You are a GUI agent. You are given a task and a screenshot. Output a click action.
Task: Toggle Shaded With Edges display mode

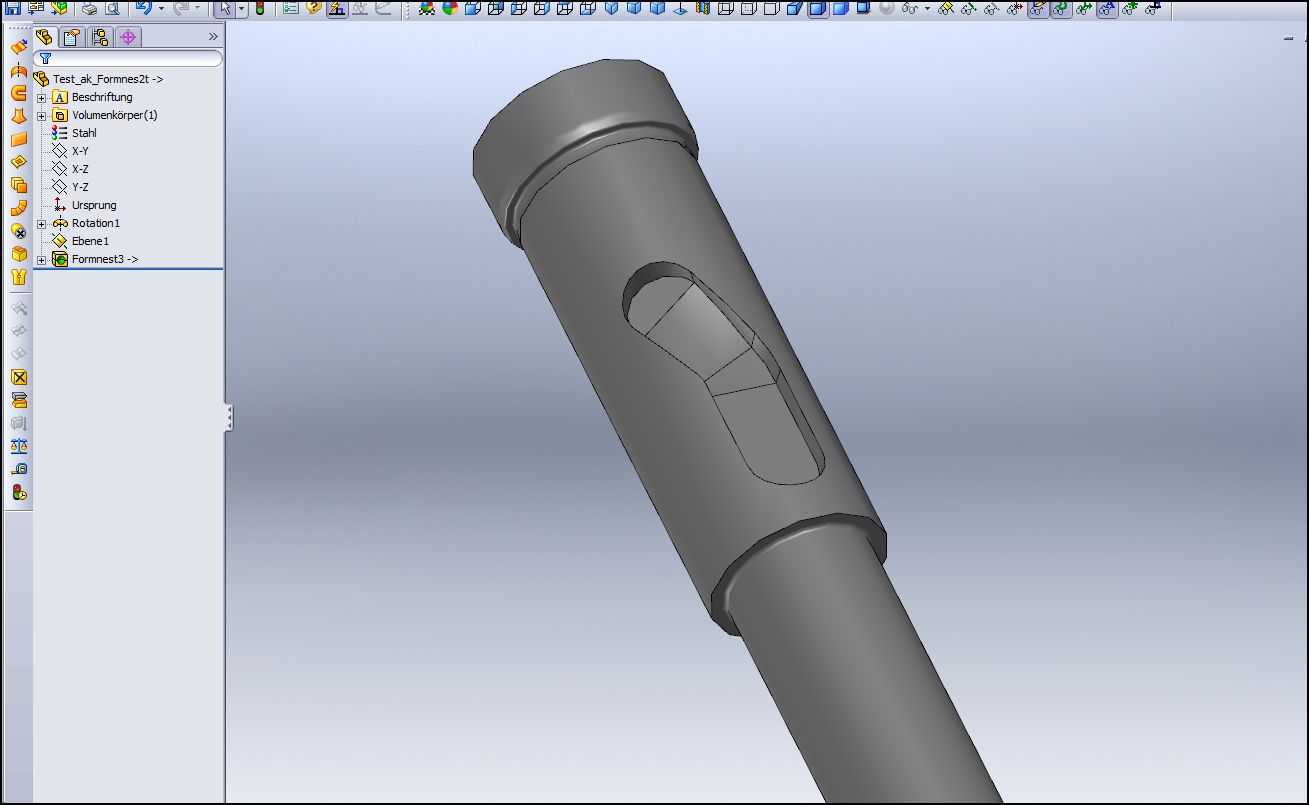click(x=818, y=8)
